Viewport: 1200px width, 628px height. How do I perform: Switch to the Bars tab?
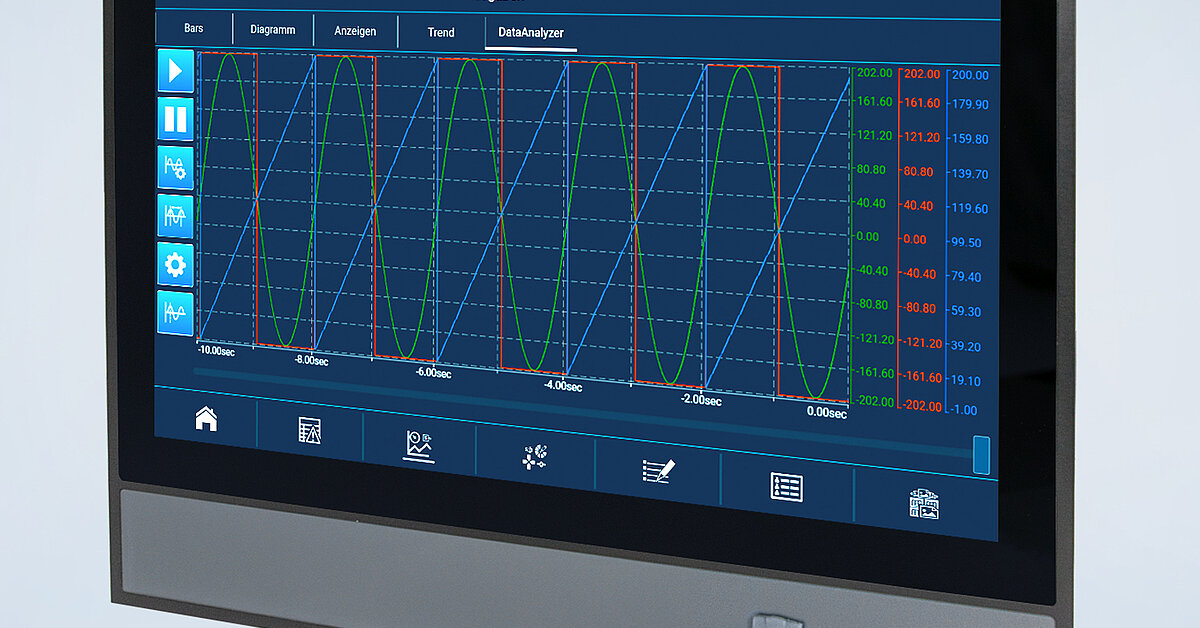[196, 28]
